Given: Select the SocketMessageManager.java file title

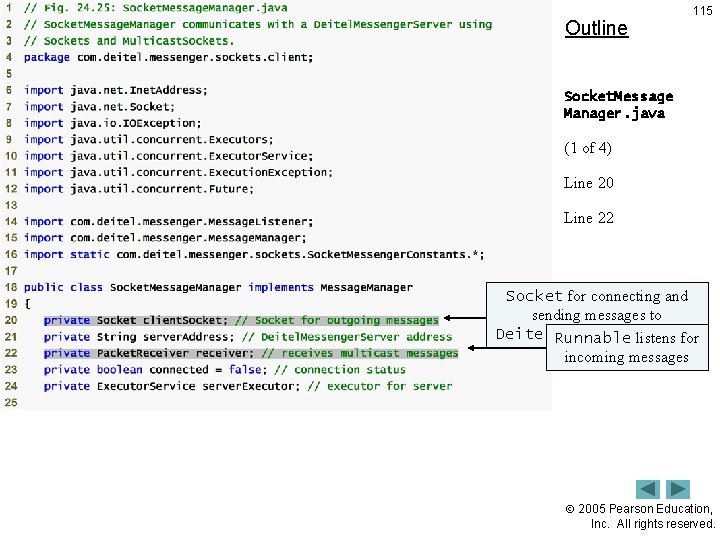Looking at the screenshot, I should (x=618, y=105).
